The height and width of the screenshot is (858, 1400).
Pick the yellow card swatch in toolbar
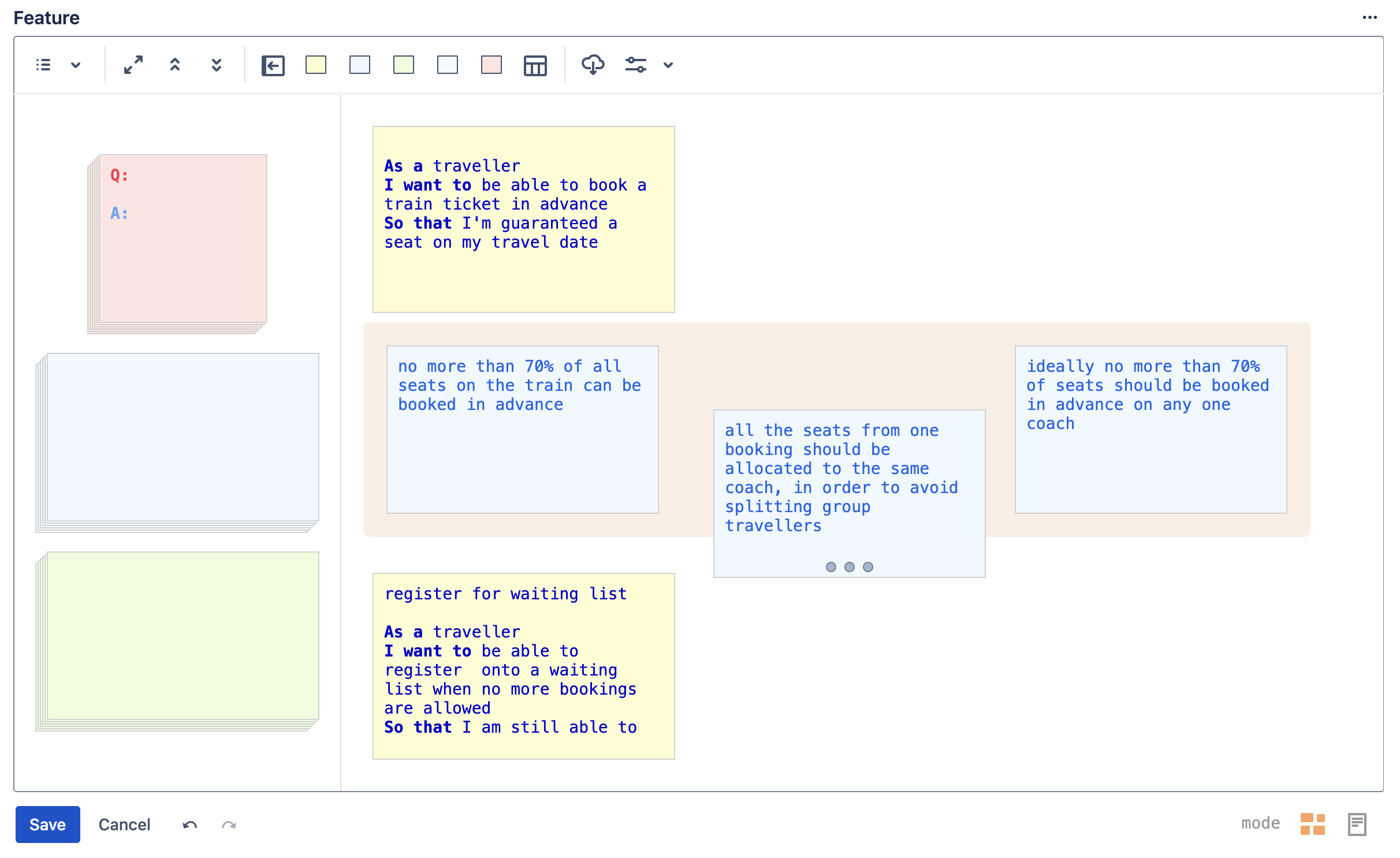[x=316, y=65]
